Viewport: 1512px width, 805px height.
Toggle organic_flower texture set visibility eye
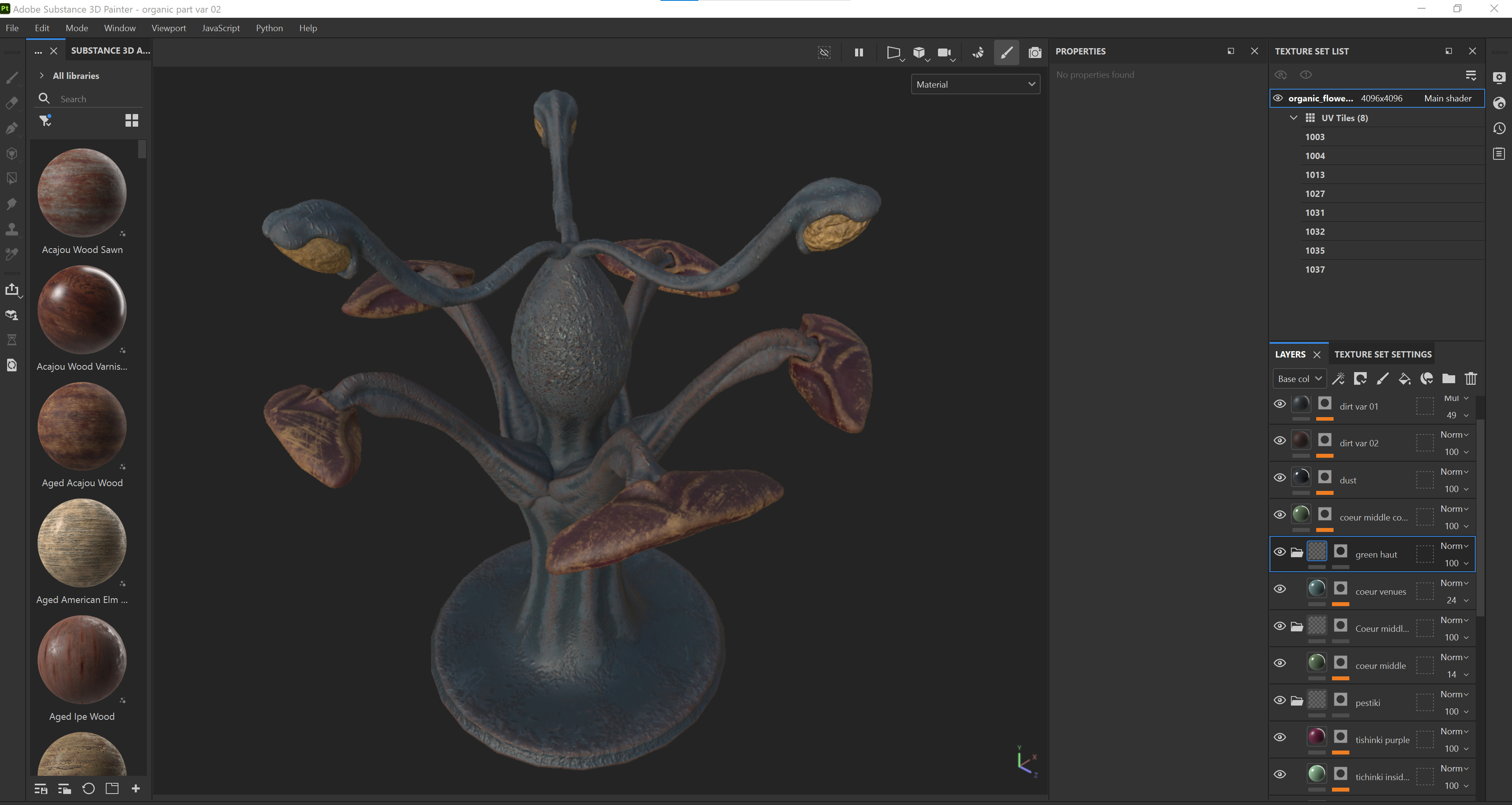click(1277, 98)
